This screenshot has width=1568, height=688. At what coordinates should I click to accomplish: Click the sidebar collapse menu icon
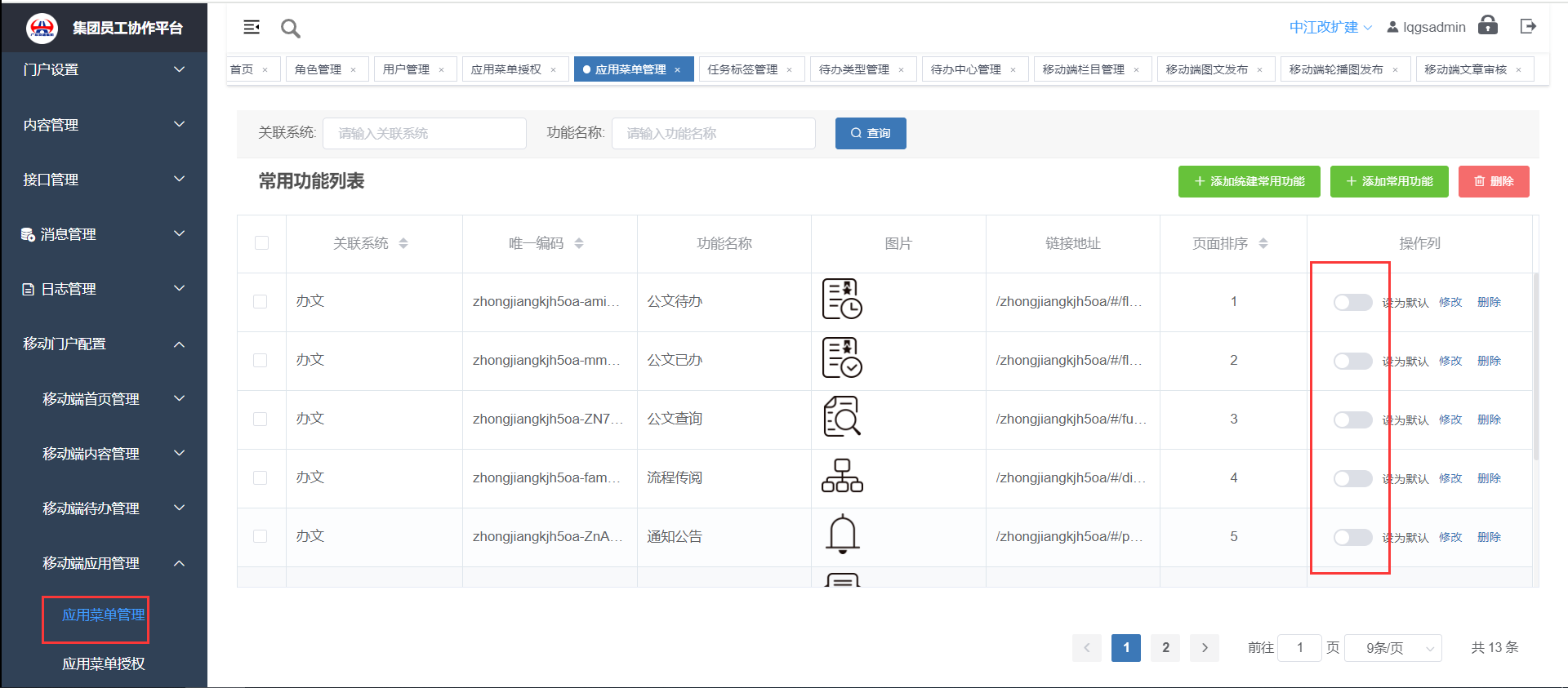(x=252, y=28)
